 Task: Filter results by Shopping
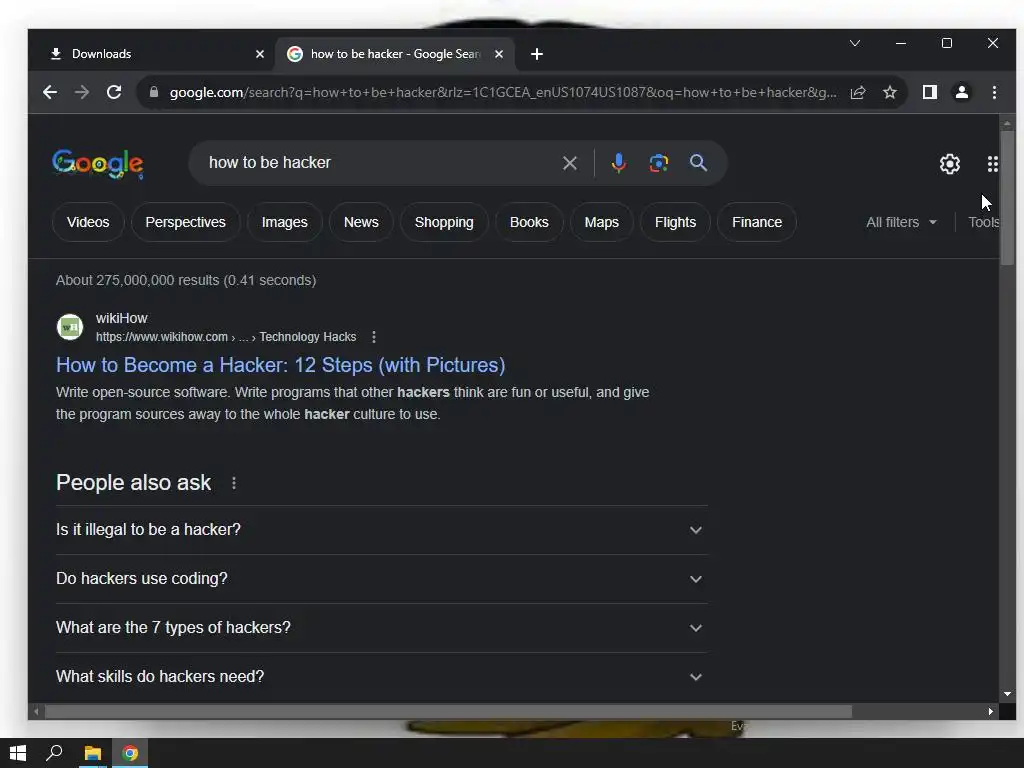click(x=444, y=223)
